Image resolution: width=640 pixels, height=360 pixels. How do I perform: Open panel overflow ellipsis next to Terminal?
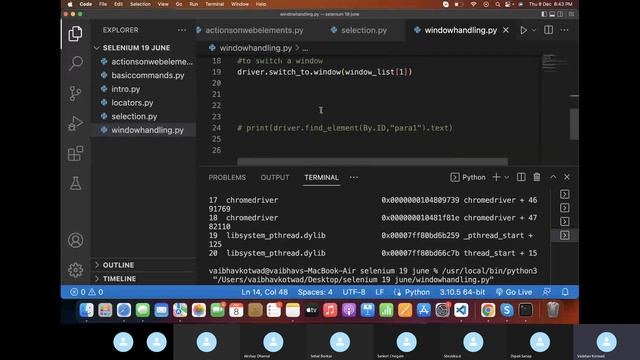point(354,177)
